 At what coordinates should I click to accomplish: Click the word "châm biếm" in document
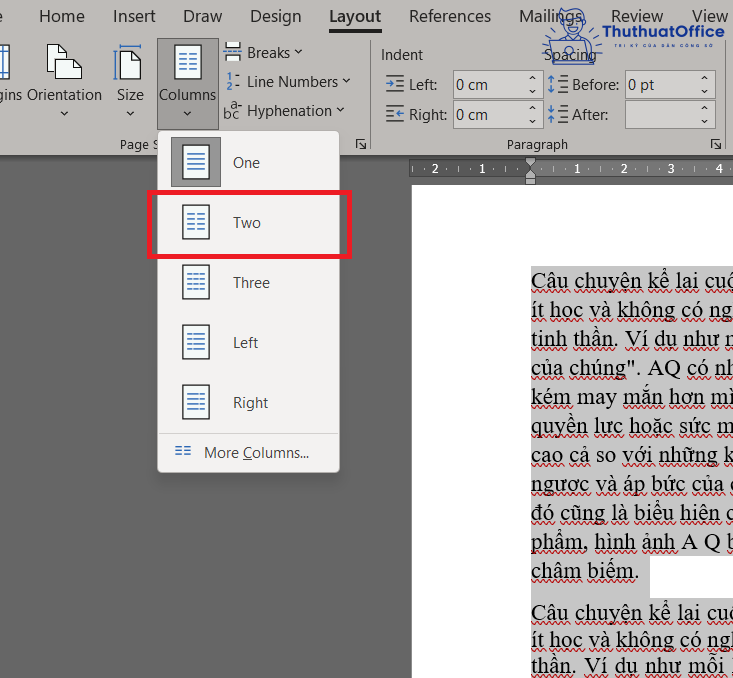point(584,571)
